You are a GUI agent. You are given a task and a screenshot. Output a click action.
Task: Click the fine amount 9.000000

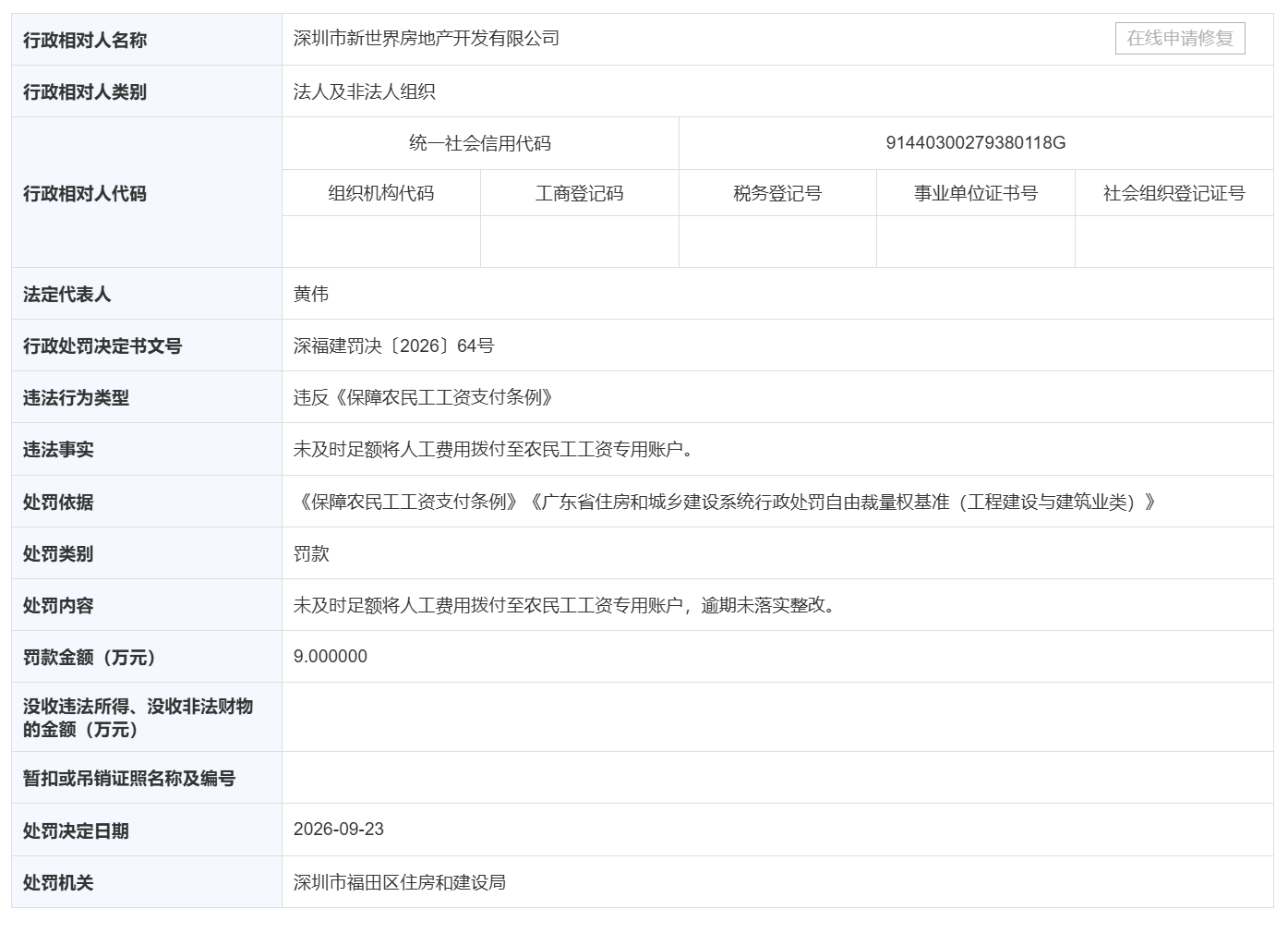click(x=331, y=657)
